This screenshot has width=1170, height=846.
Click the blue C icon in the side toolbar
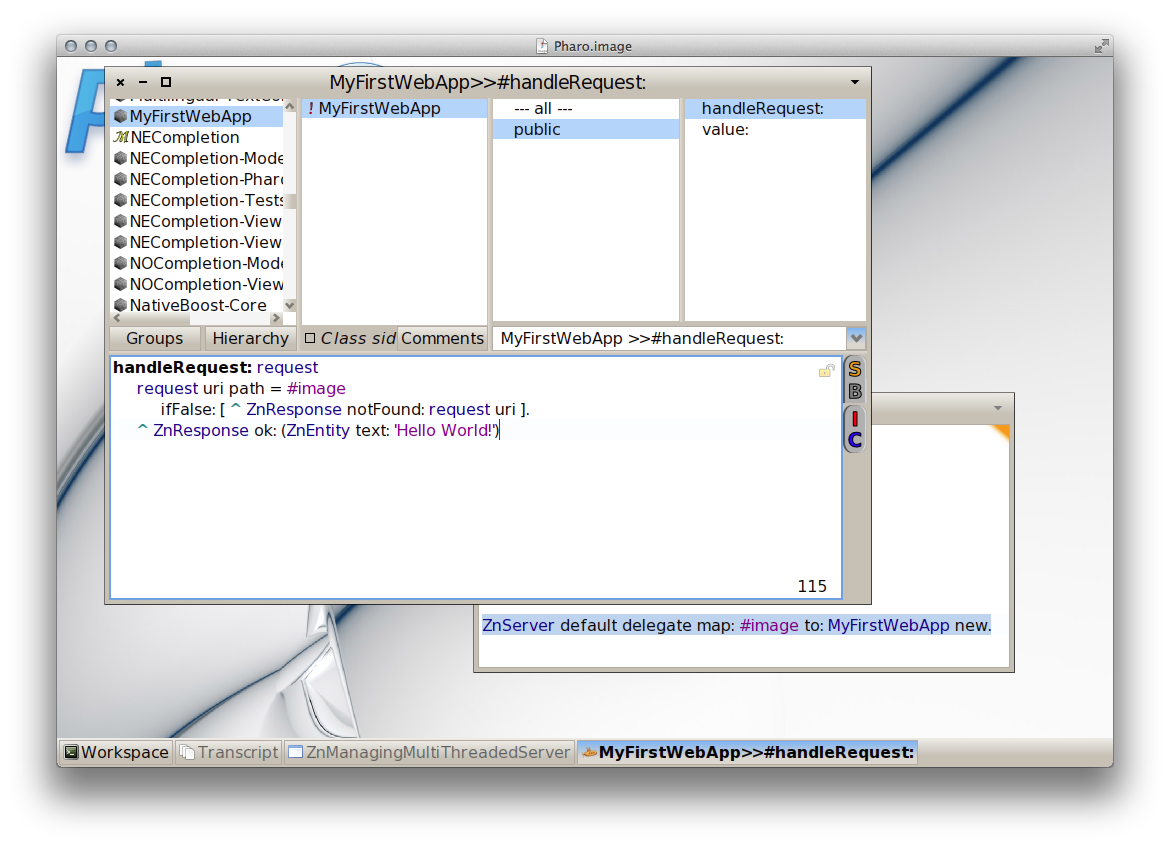855,440
